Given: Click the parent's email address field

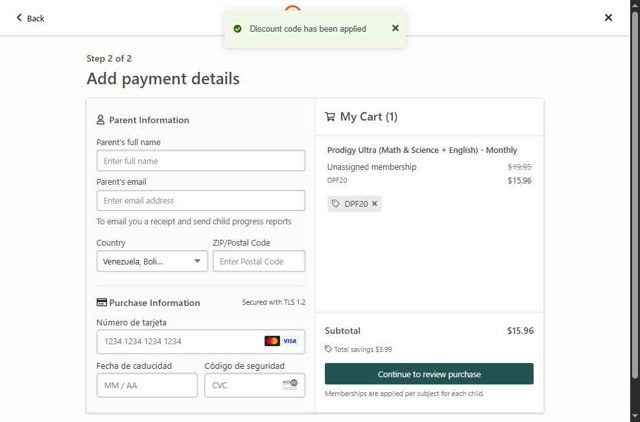Looking at the screenshot, I should click(200, 201).
